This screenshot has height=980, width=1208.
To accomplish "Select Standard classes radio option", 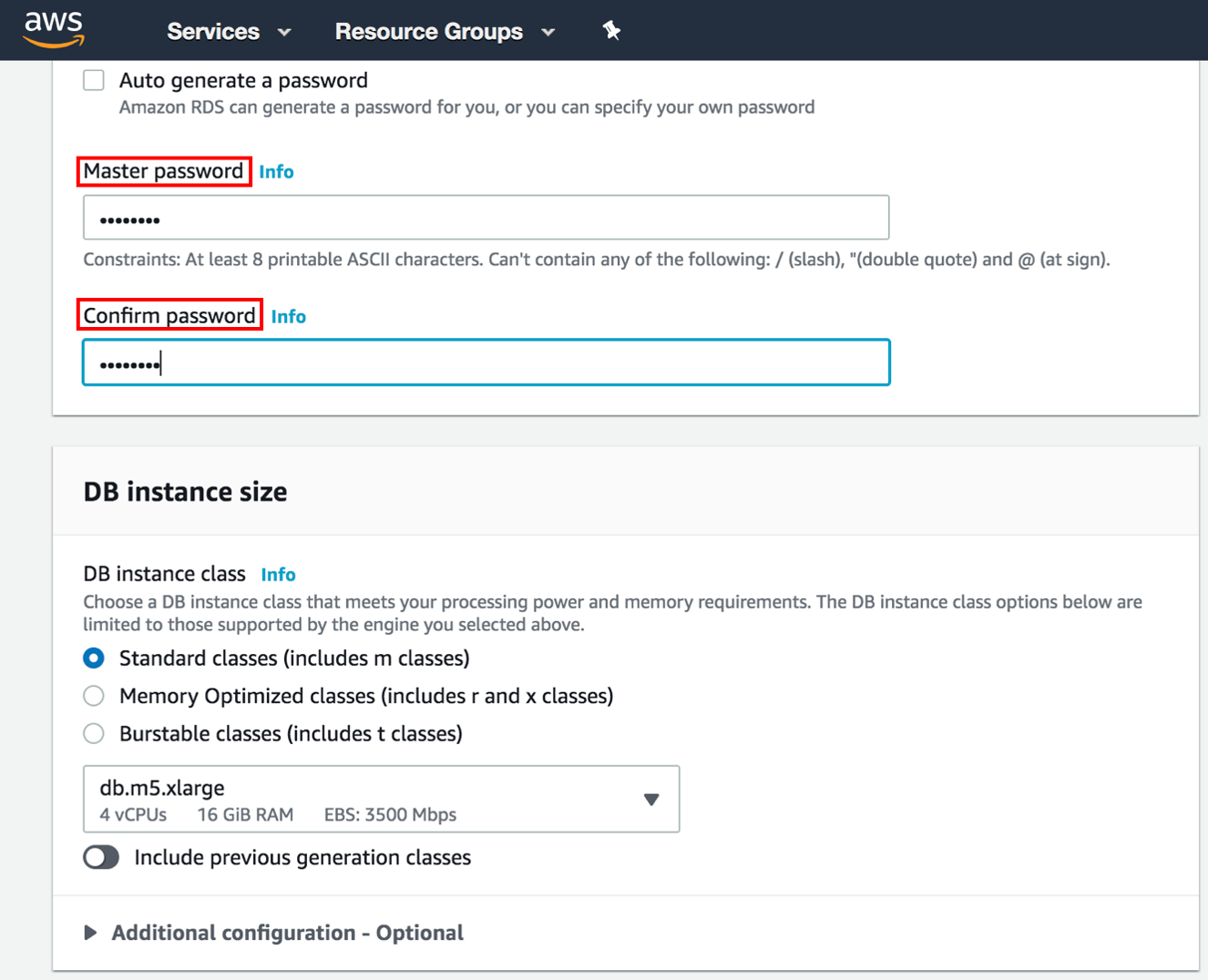I will [x=94, y=658].
